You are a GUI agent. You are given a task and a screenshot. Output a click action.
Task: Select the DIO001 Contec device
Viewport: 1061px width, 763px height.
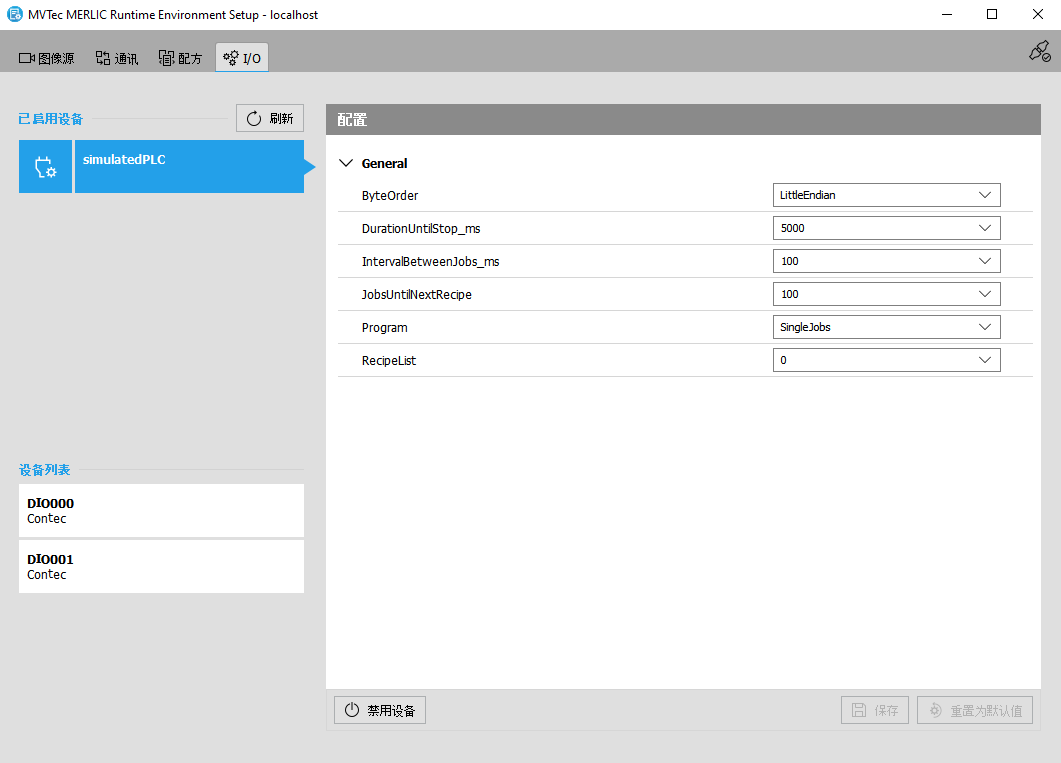(x=161, y=567)
